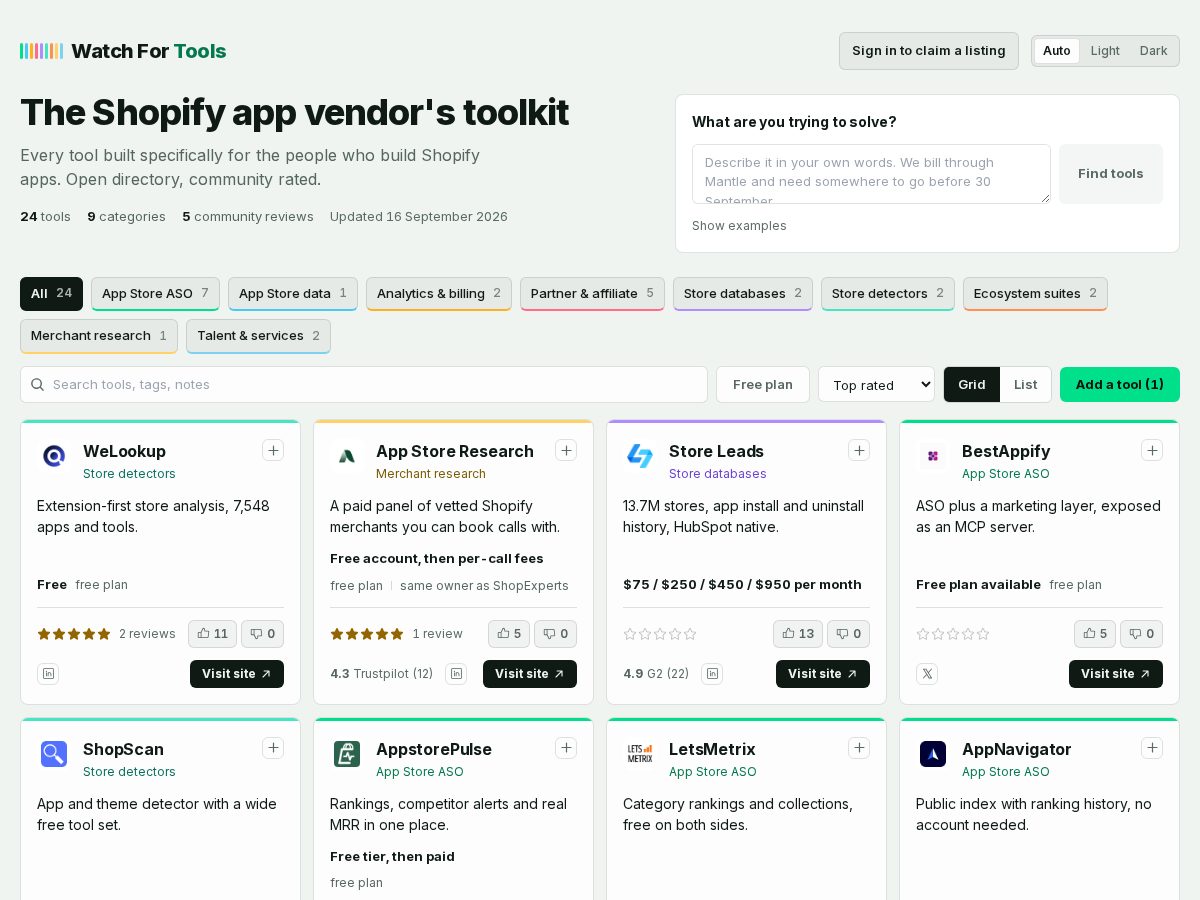Visit the Store Leads site
The height and width of the screenshot is (900, 1200).
(823, 674)
